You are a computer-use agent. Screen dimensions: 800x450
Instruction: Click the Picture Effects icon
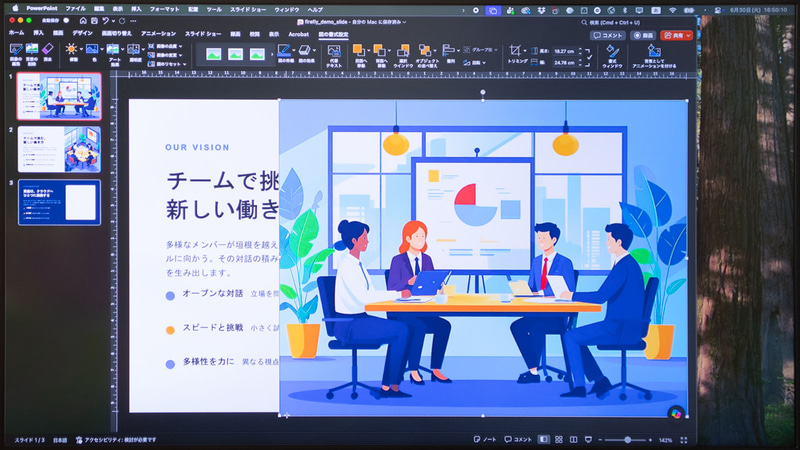click(x=305, y=50)
